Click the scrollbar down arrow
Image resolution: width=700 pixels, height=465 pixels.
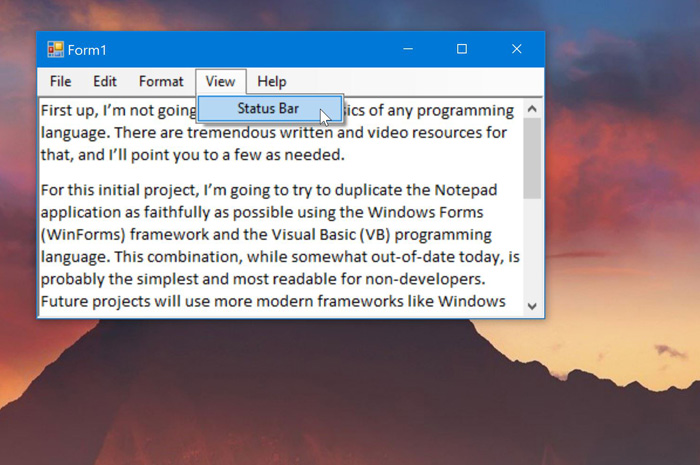tap(532, 306)
